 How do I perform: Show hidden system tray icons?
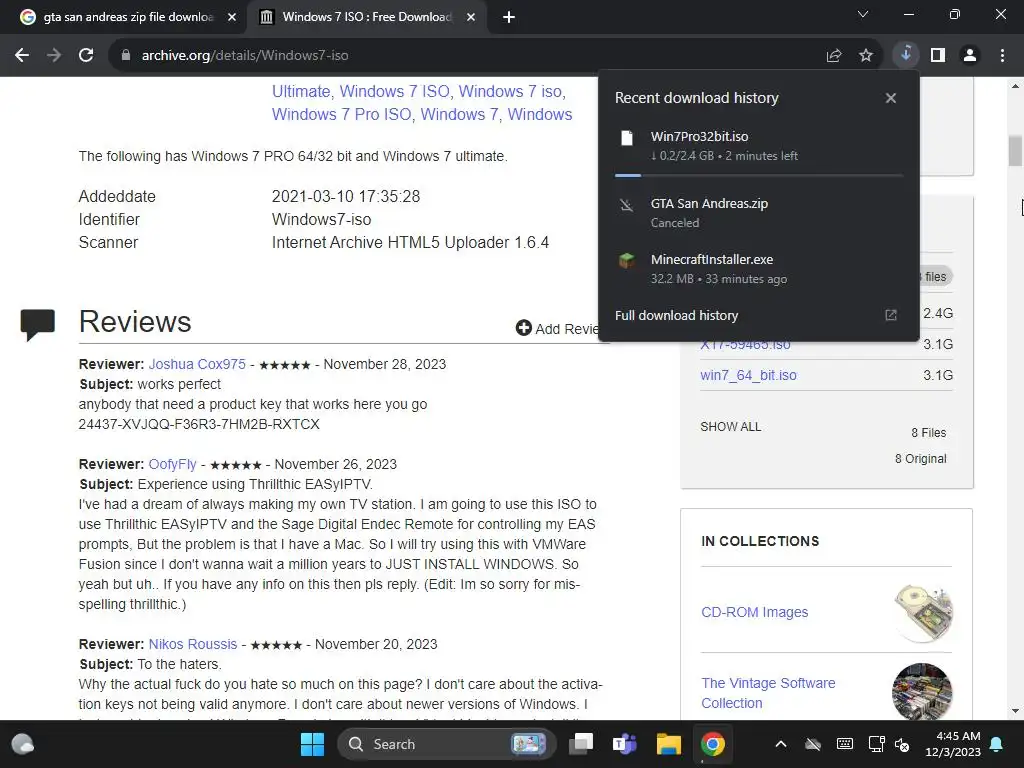click(780, 744)
